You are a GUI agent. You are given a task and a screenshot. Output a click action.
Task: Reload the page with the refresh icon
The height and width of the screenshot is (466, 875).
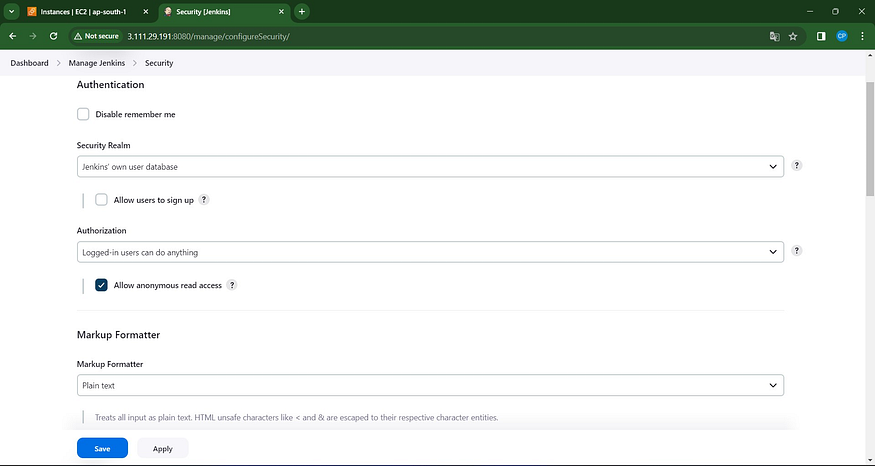point(54,36)
